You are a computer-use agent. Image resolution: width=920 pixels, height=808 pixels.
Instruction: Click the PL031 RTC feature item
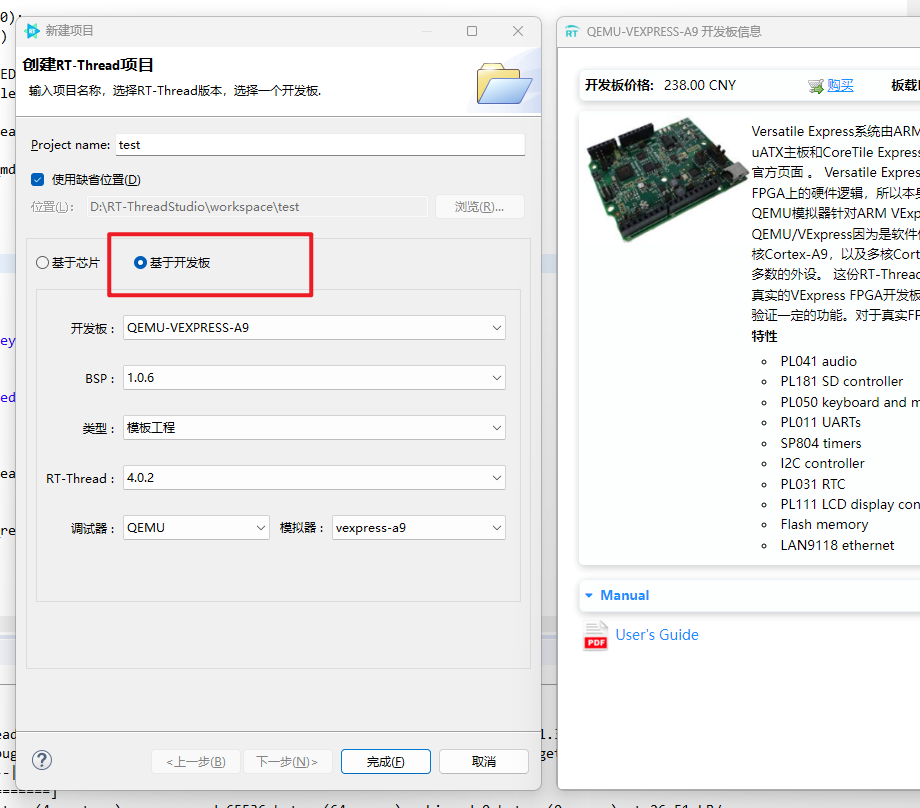813,484
